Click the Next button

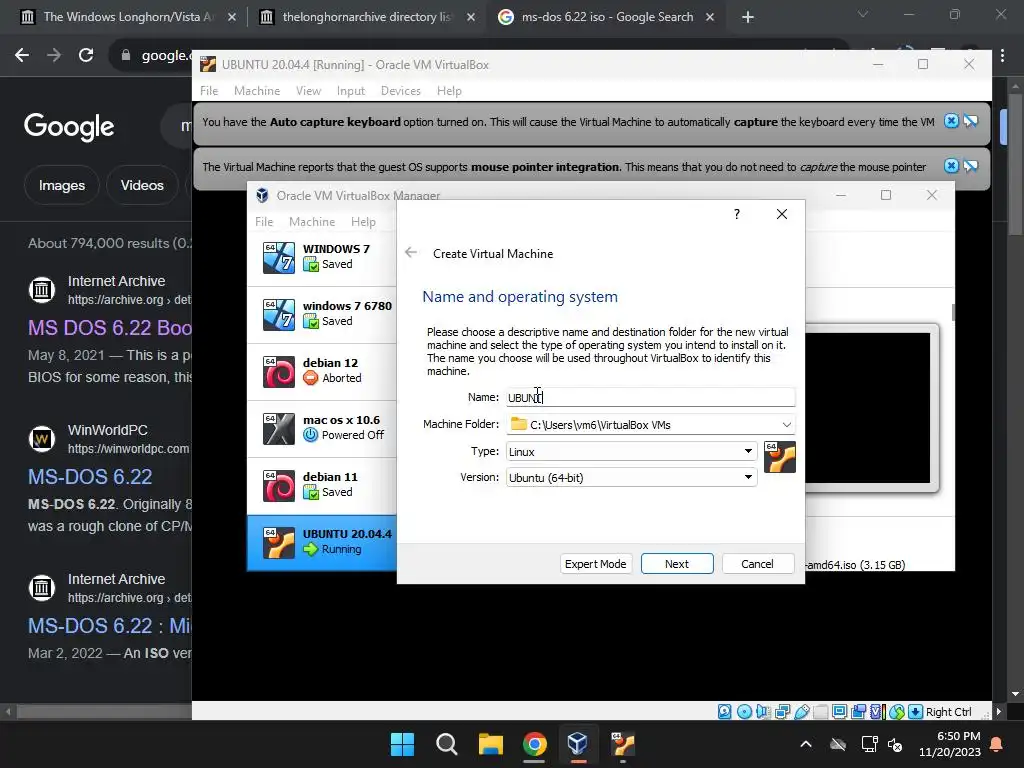[x=677, y=564]
